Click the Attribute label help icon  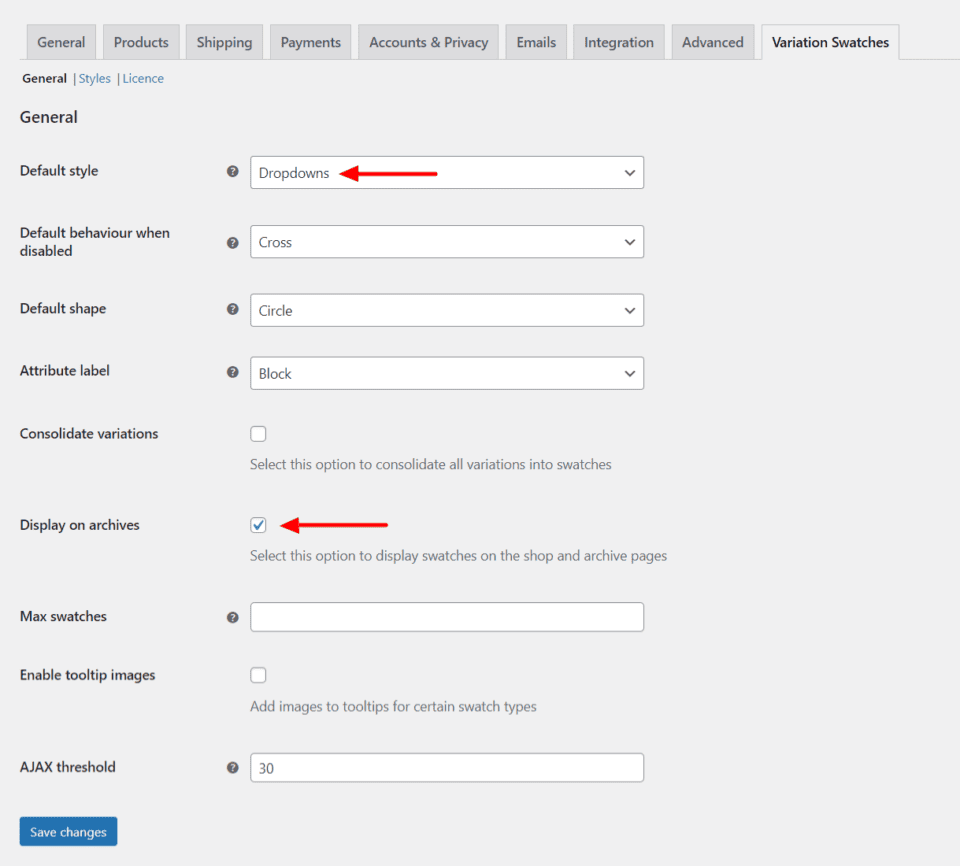click(232, 371)
